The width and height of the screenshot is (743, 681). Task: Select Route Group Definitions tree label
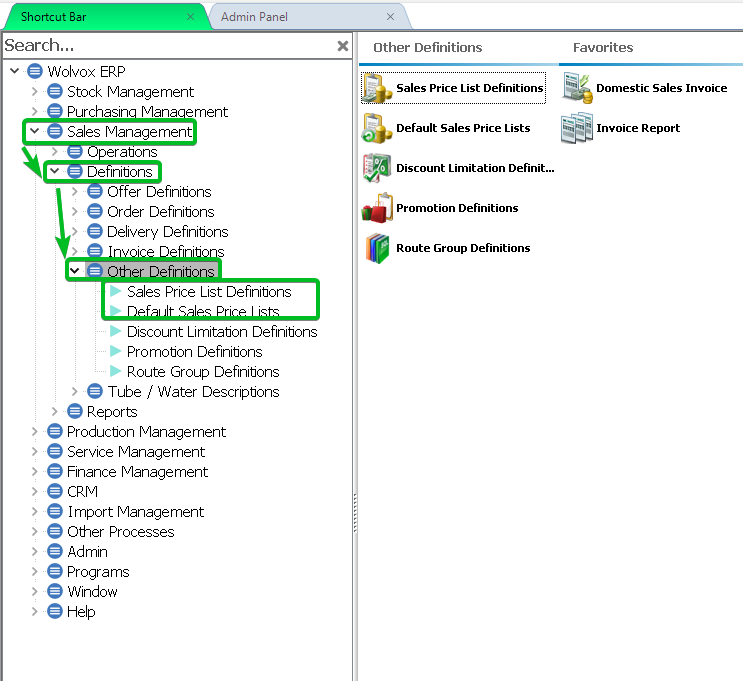pos(203,371)
